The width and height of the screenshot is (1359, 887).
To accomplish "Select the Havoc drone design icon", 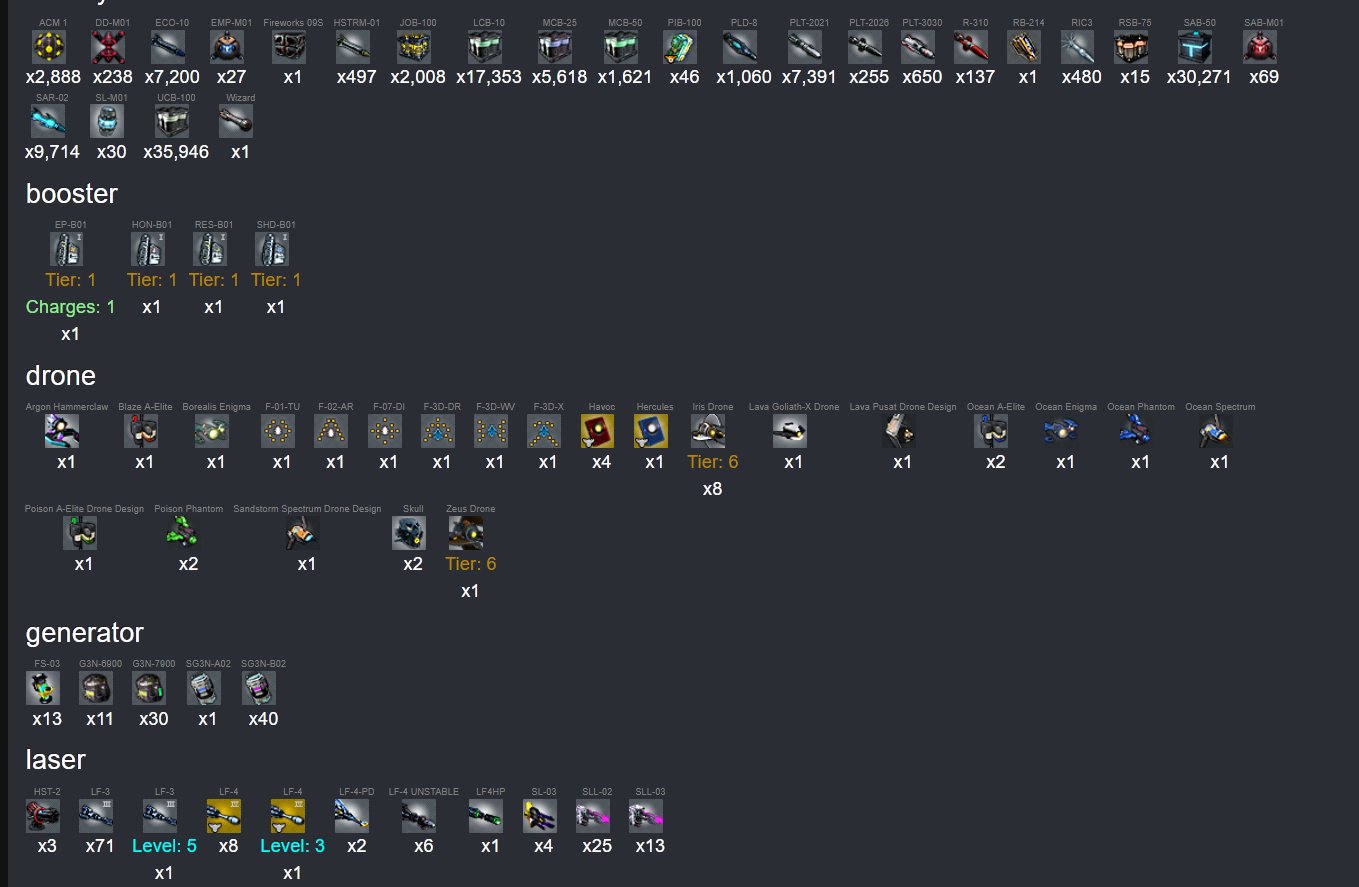I will [x=598, y=431].
